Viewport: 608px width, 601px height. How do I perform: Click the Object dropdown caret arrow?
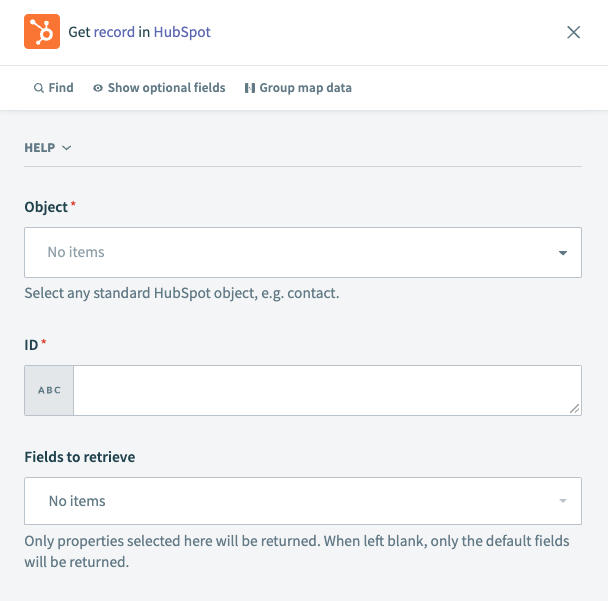563,253
